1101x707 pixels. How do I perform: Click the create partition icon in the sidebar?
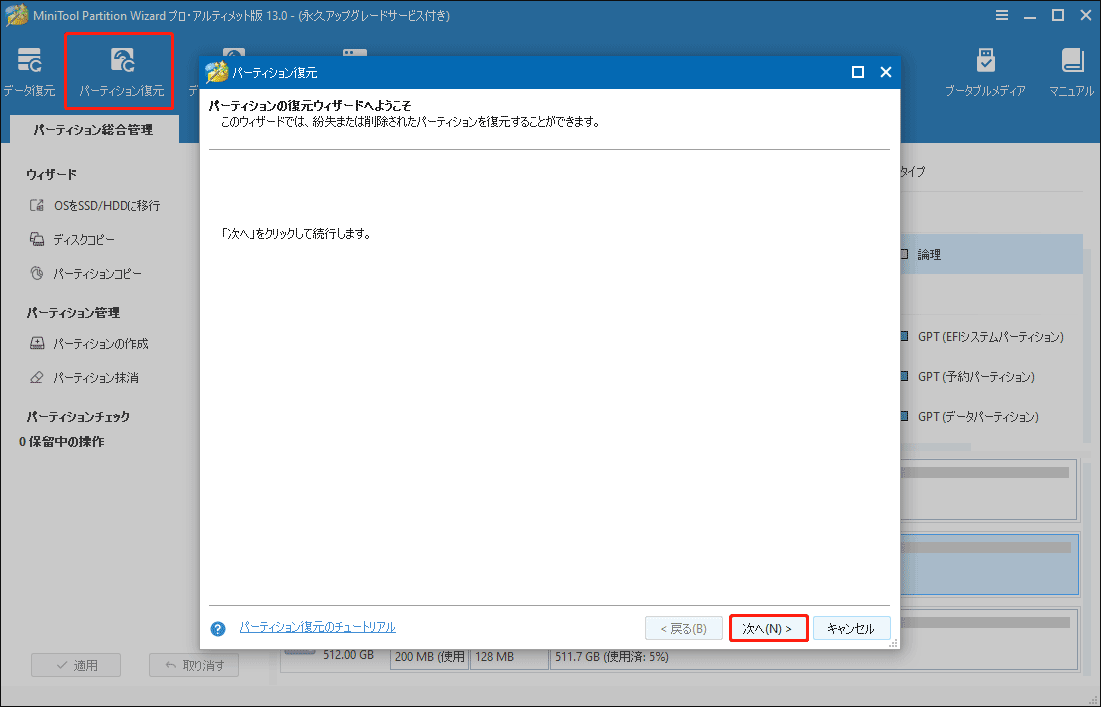[37, 343]
